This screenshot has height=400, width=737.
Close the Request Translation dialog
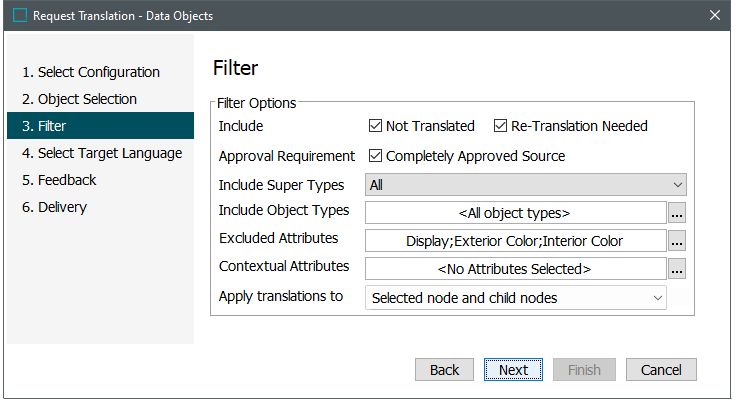pos(715,16)
